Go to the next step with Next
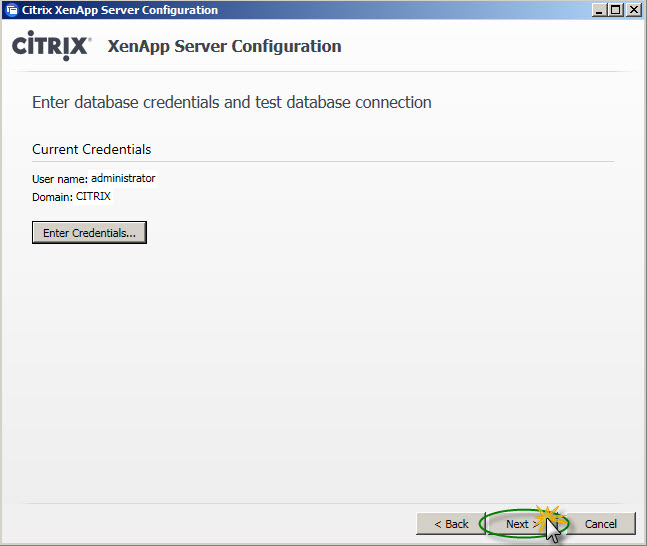 click(x=524, y=524)
